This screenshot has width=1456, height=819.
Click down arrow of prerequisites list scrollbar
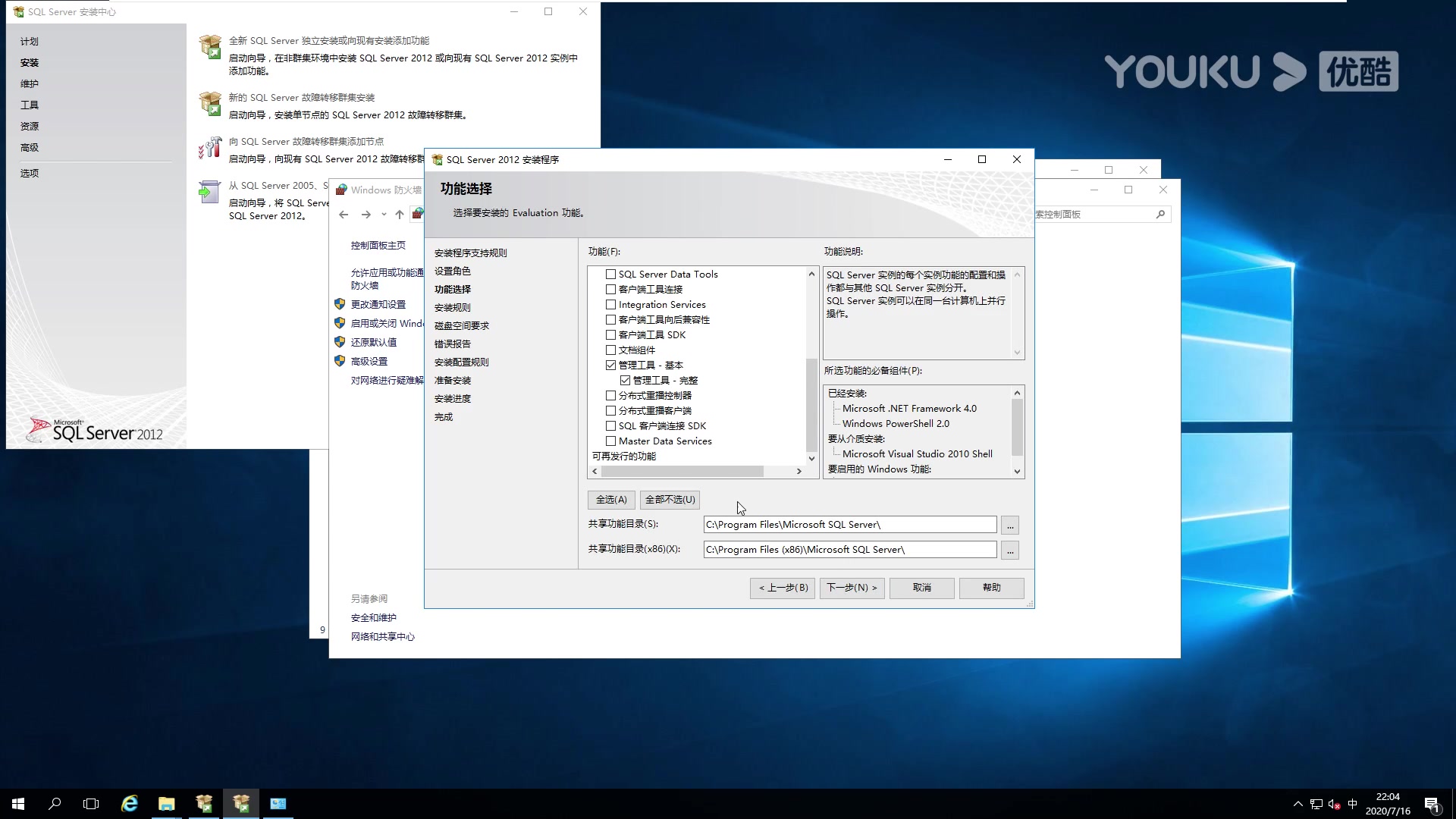1017,472
